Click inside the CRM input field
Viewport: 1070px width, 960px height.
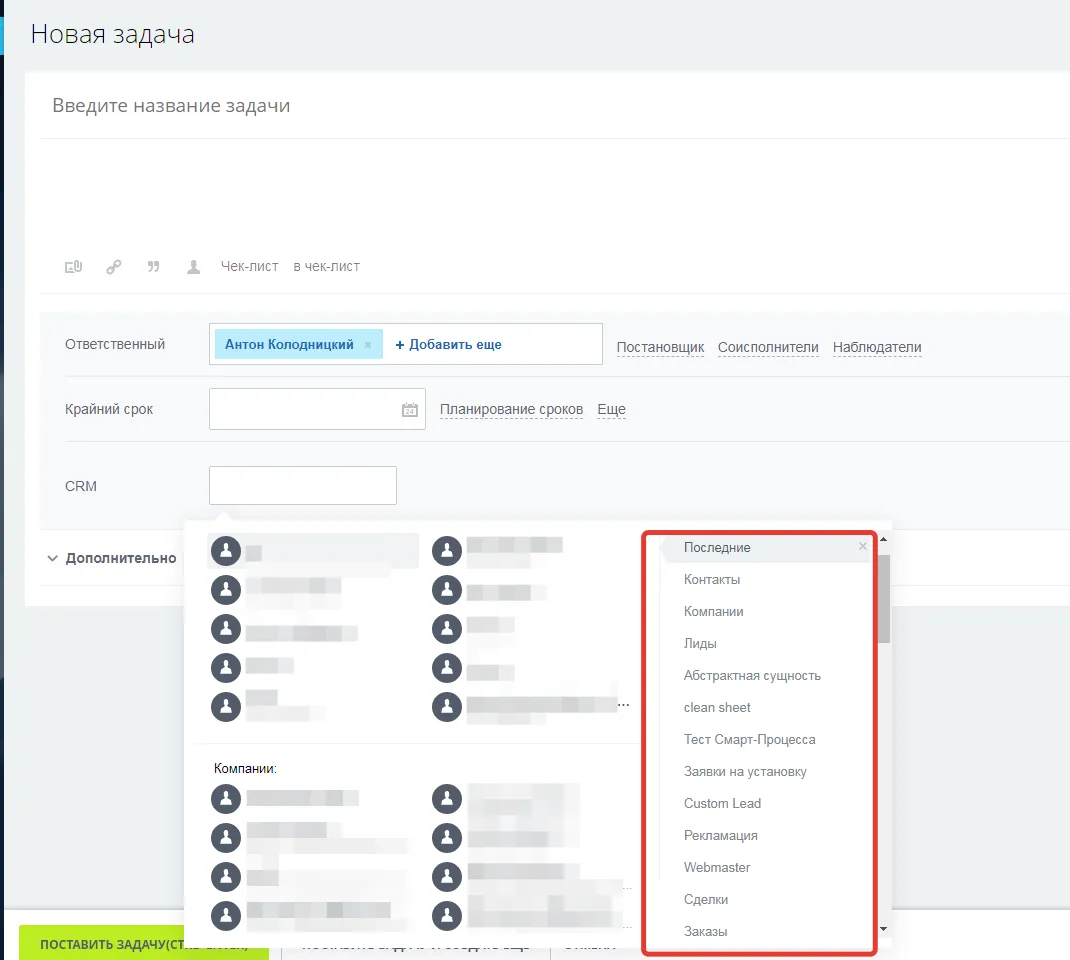click(302, 486)
